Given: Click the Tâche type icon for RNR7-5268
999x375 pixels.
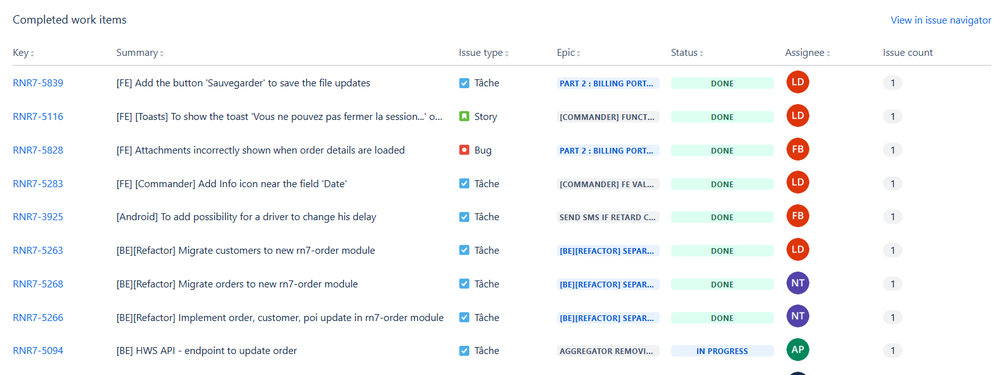Looking at the screenshot, I should [x=464, y=284].
